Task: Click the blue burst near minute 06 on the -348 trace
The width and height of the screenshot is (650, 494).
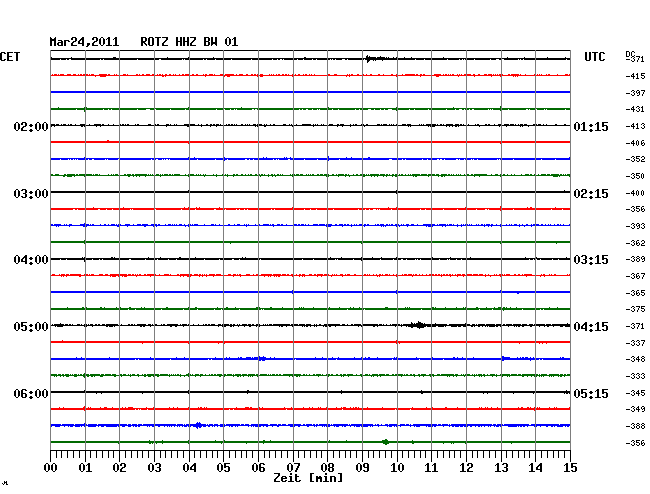Action: [262, 358]
